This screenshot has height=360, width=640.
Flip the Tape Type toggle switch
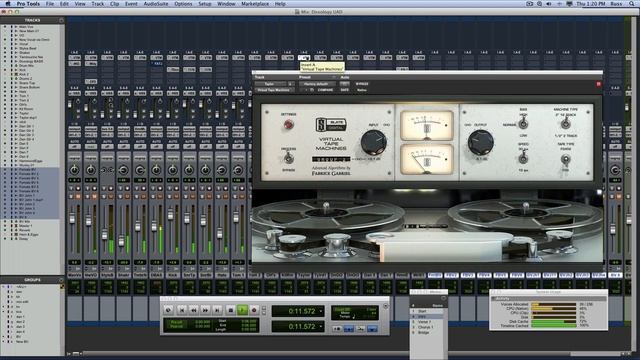pos(565,159)
